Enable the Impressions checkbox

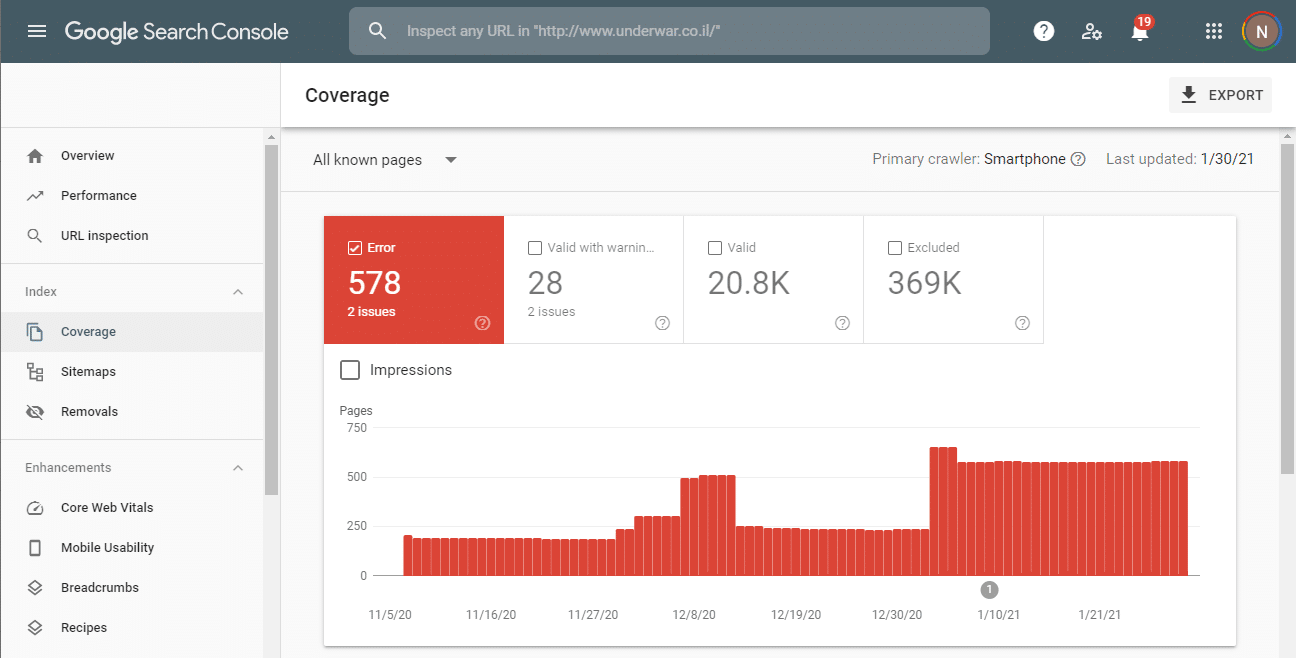350,370
